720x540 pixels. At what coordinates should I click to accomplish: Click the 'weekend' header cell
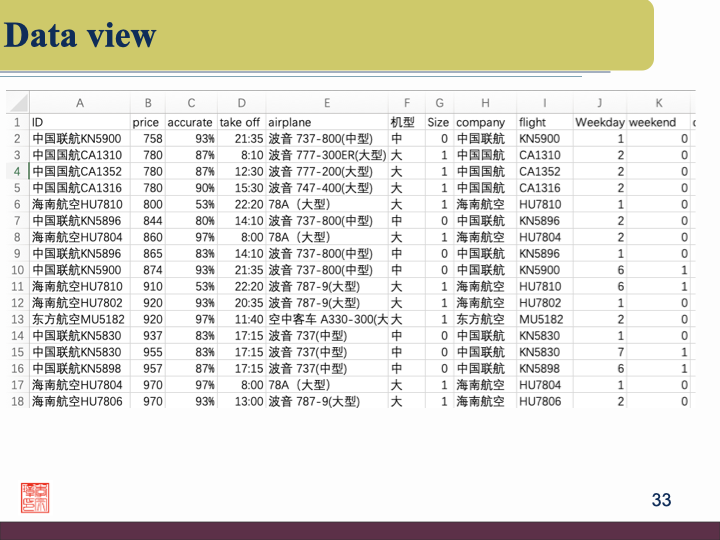point(652,122)
